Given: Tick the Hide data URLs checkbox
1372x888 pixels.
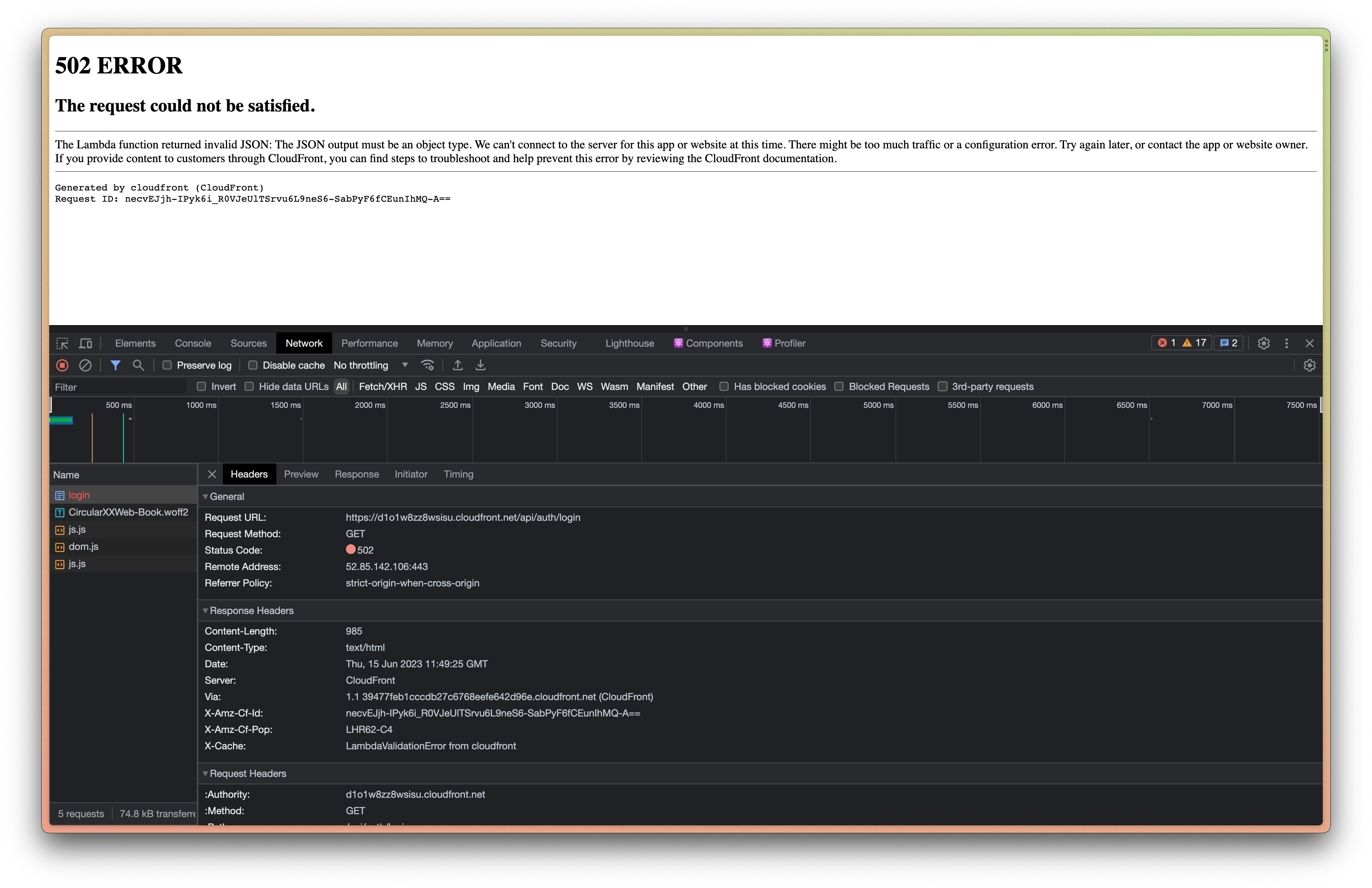Looking at the screenshot, I should click(249, 387).
